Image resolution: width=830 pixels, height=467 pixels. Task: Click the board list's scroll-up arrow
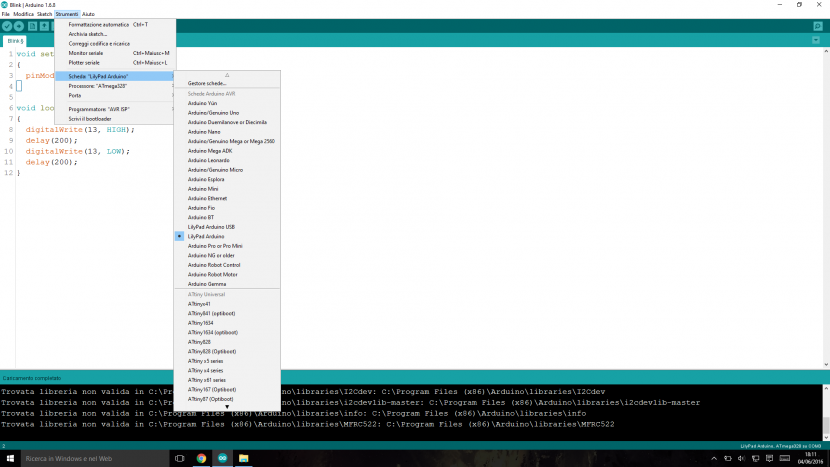227,75
